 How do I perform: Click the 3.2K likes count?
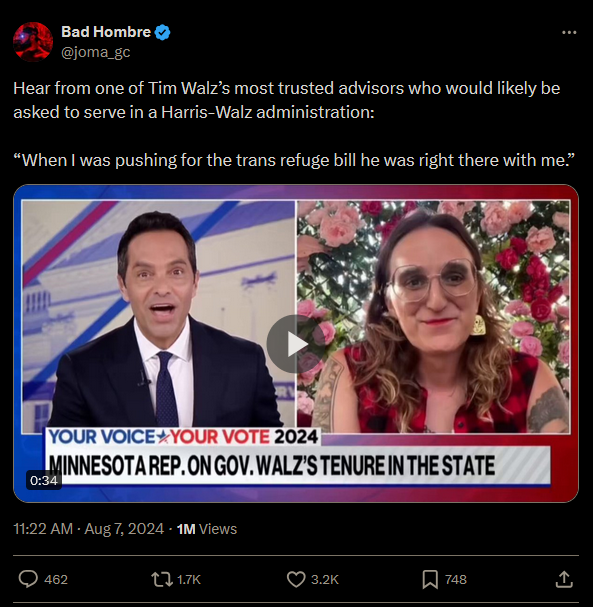coord(325,580)
